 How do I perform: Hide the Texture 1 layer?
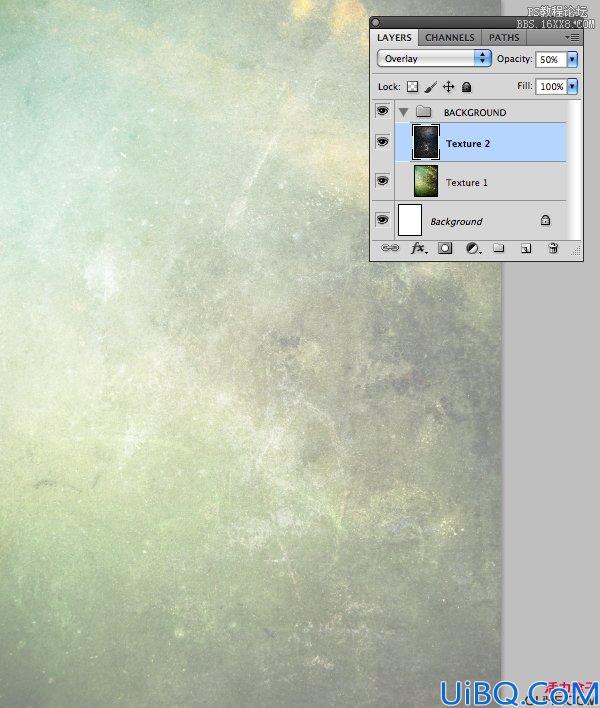[x=382, y=181]
